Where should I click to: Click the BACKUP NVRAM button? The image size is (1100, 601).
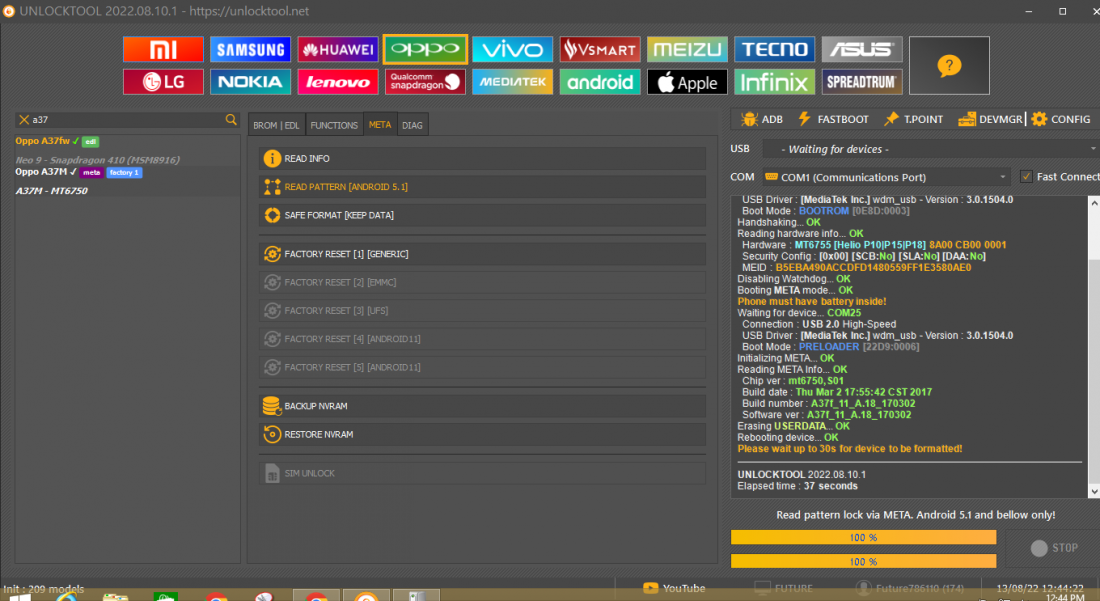pos(483,406)
